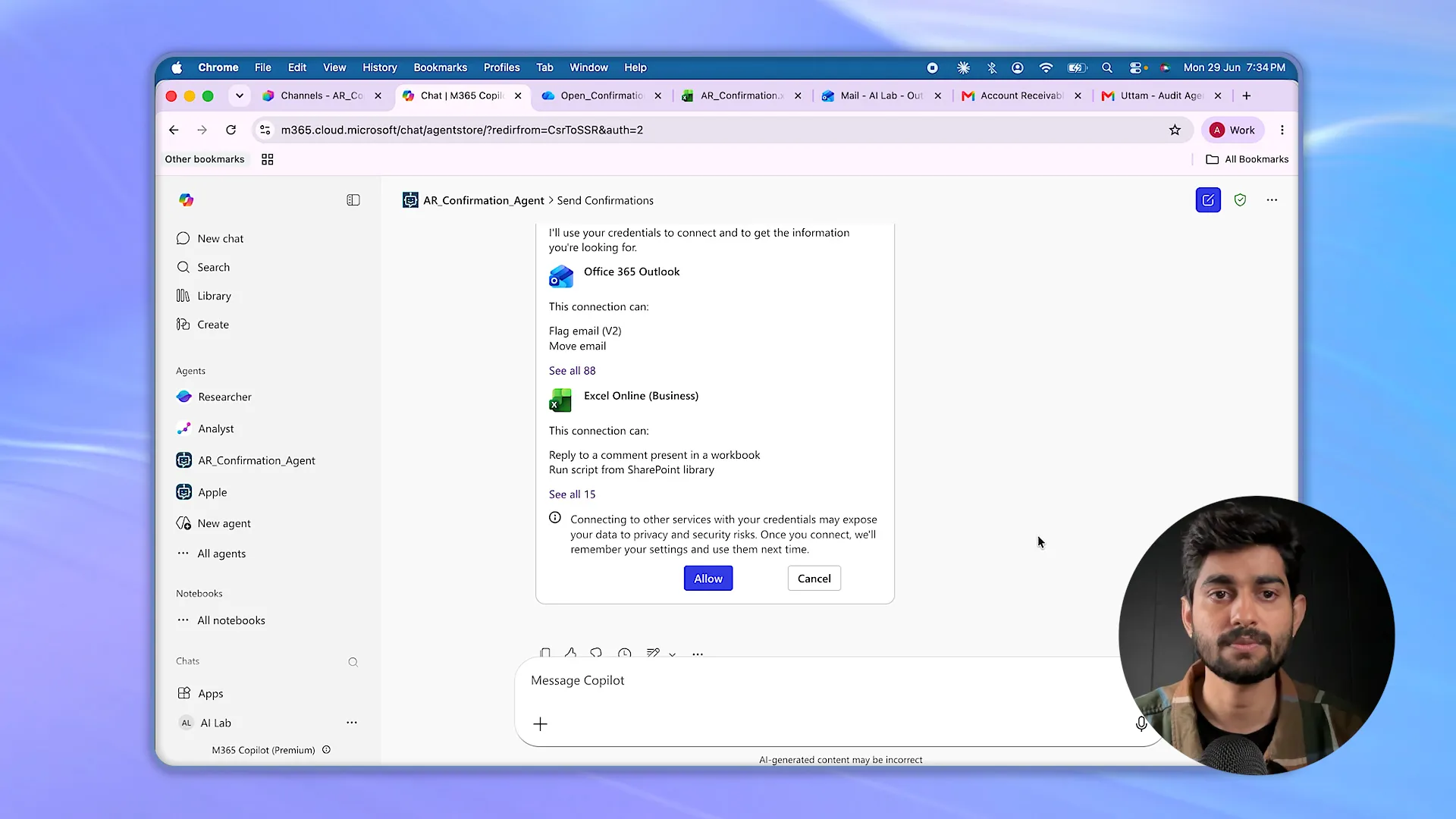
Task: Click AR_Confirmation_Agent breadcrumb in header
Action: (483, 200)
